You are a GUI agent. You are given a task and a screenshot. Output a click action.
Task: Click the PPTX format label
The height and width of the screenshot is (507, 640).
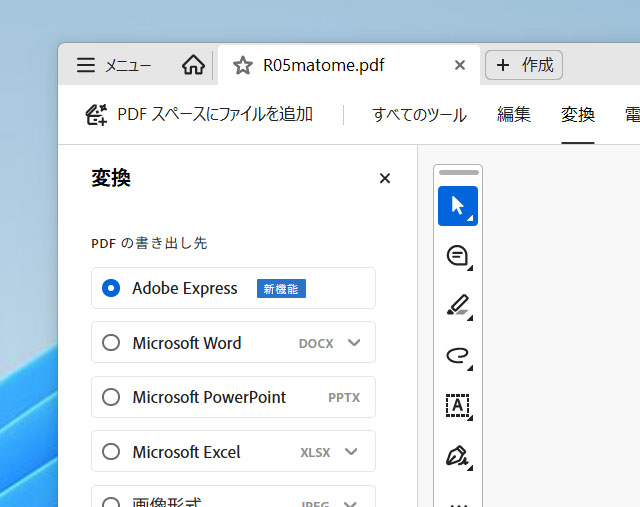(x=344, y=398)
